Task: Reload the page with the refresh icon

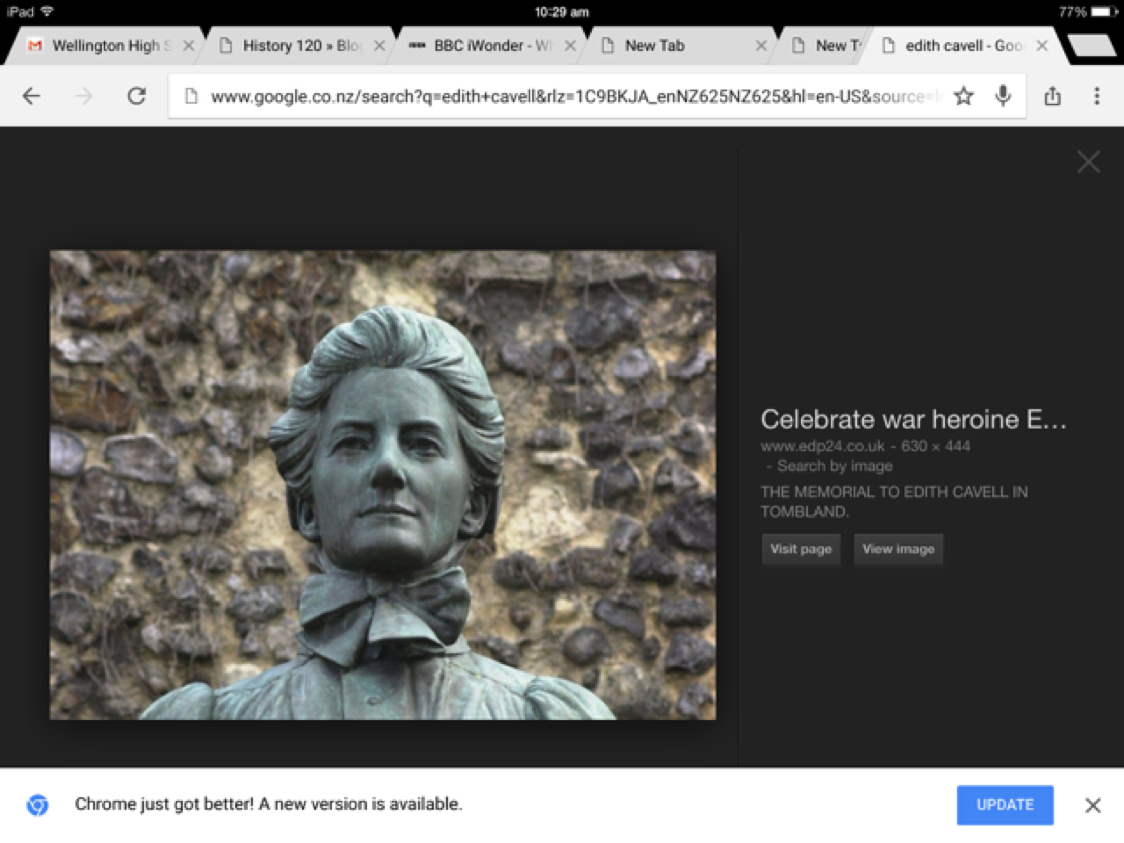Action: pyautogui.click(x=136, y=96)
